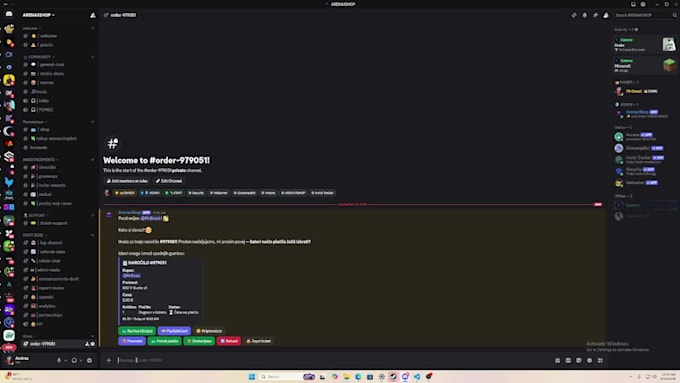Open File Explorer from taskbar

pos(347,376)
